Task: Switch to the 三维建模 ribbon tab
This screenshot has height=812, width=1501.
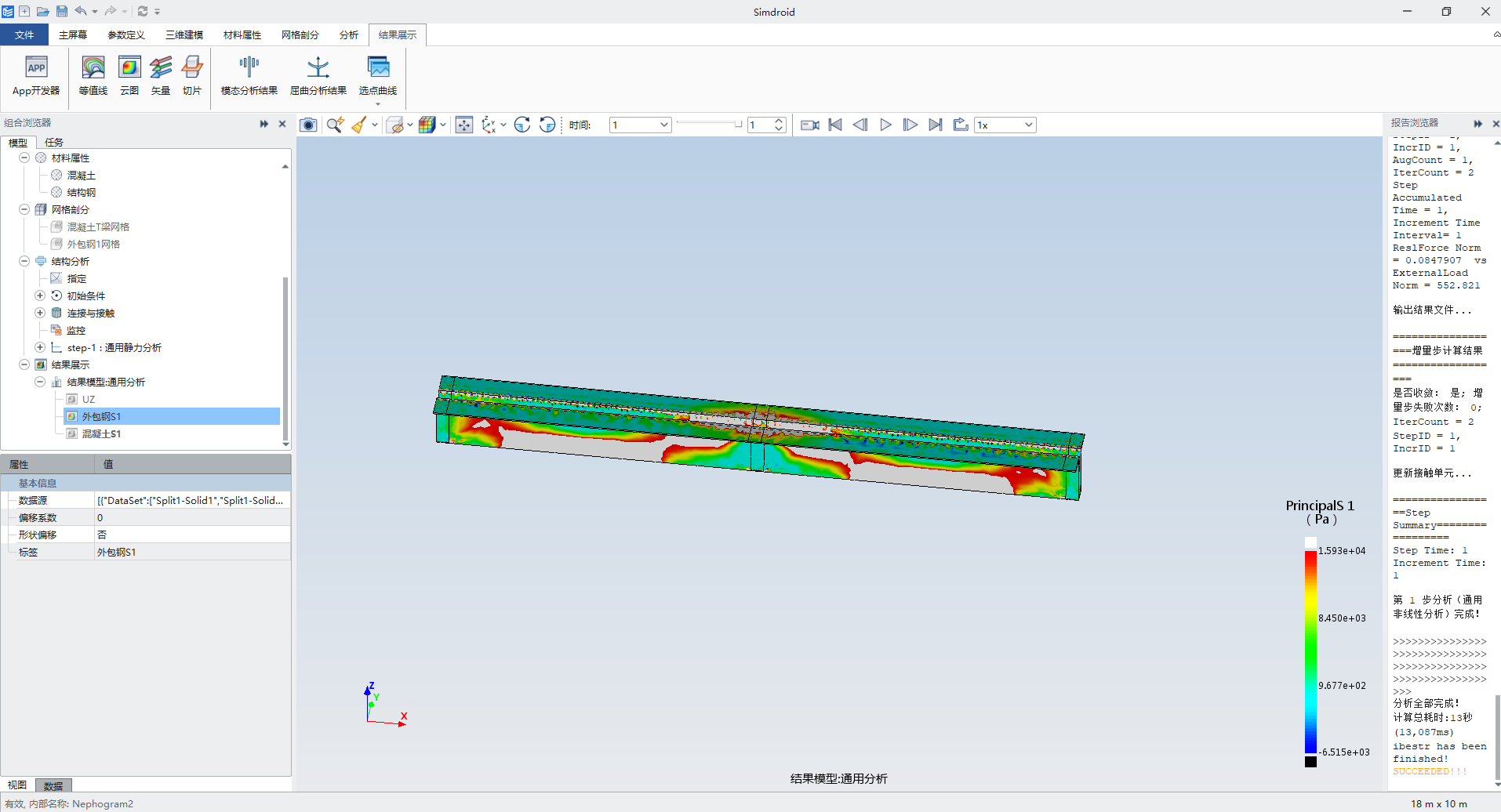Action: (184, 34)
